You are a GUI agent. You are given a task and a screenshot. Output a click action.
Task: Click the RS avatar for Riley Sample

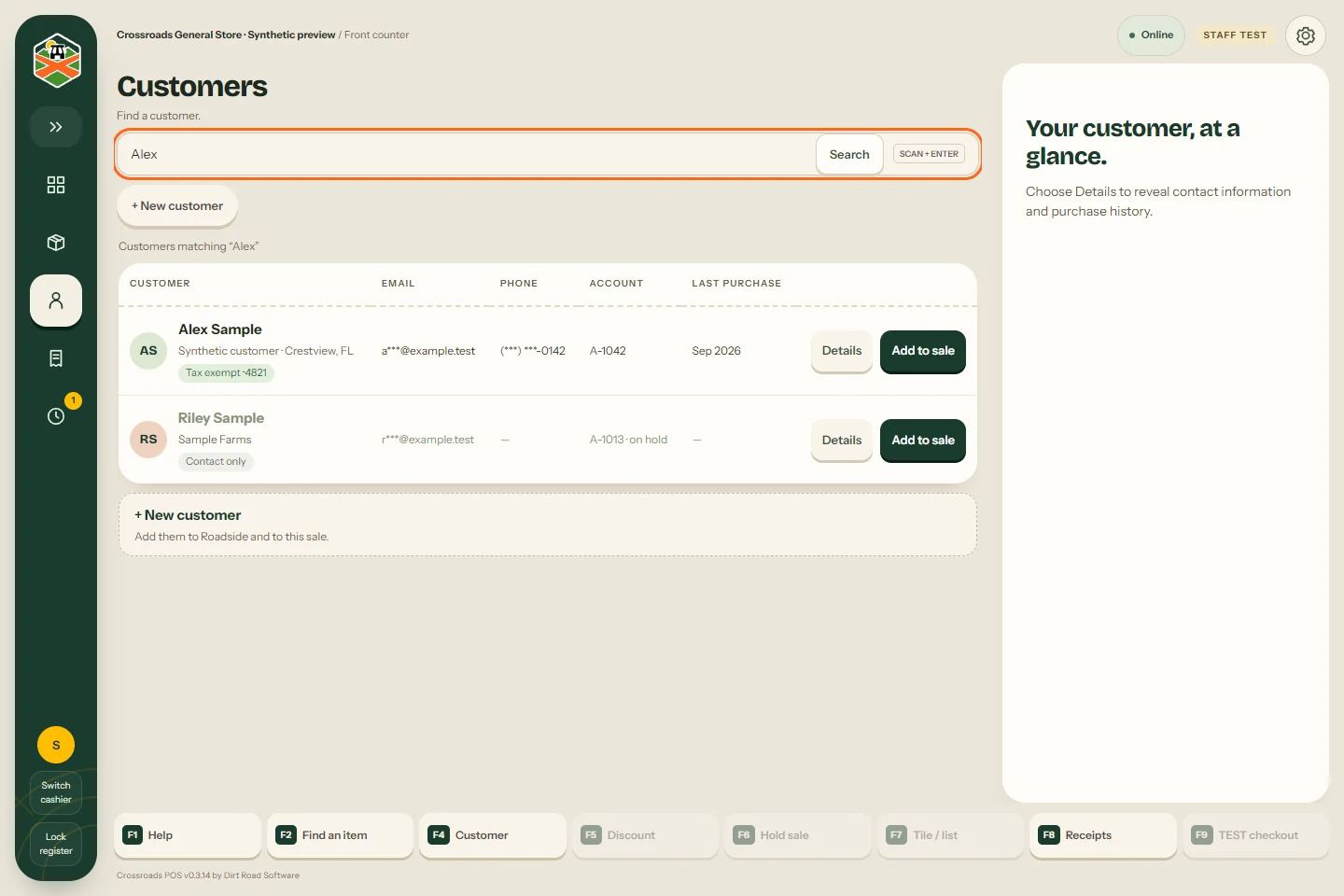(x=148, y=440)
